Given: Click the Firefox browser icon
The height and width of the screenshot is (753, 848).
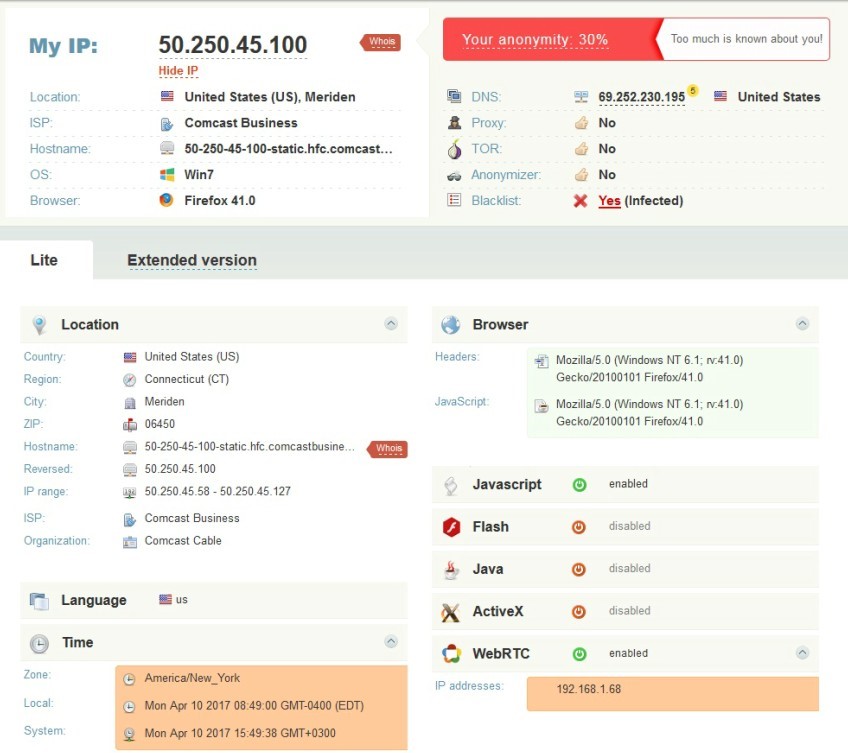Looking at the screenshot, I should [x=167, y=200].
